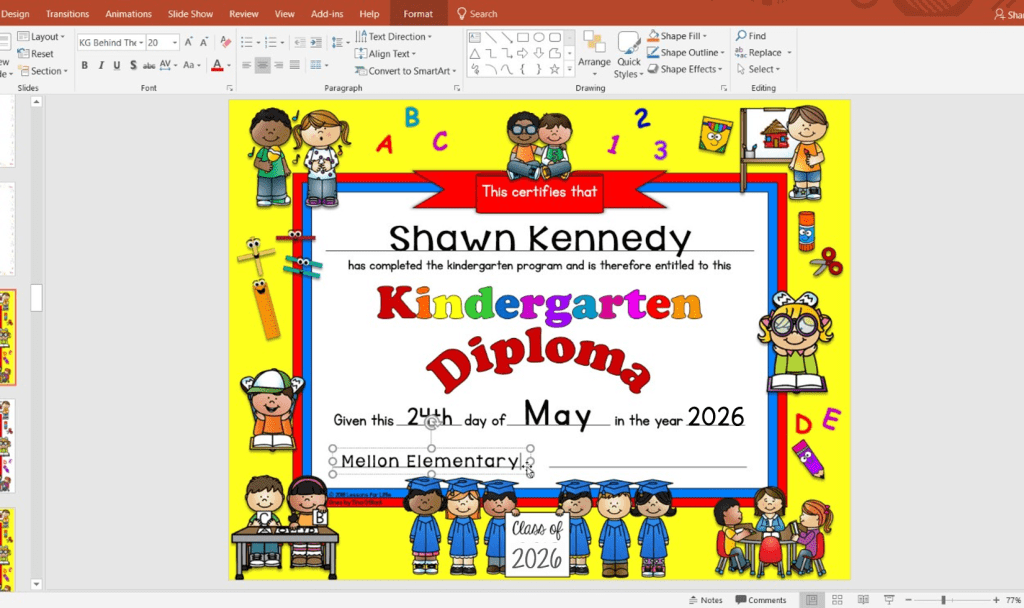Screen dimensions: 1024x608
Task: Switch to Reading View
Action: point(863,600)
